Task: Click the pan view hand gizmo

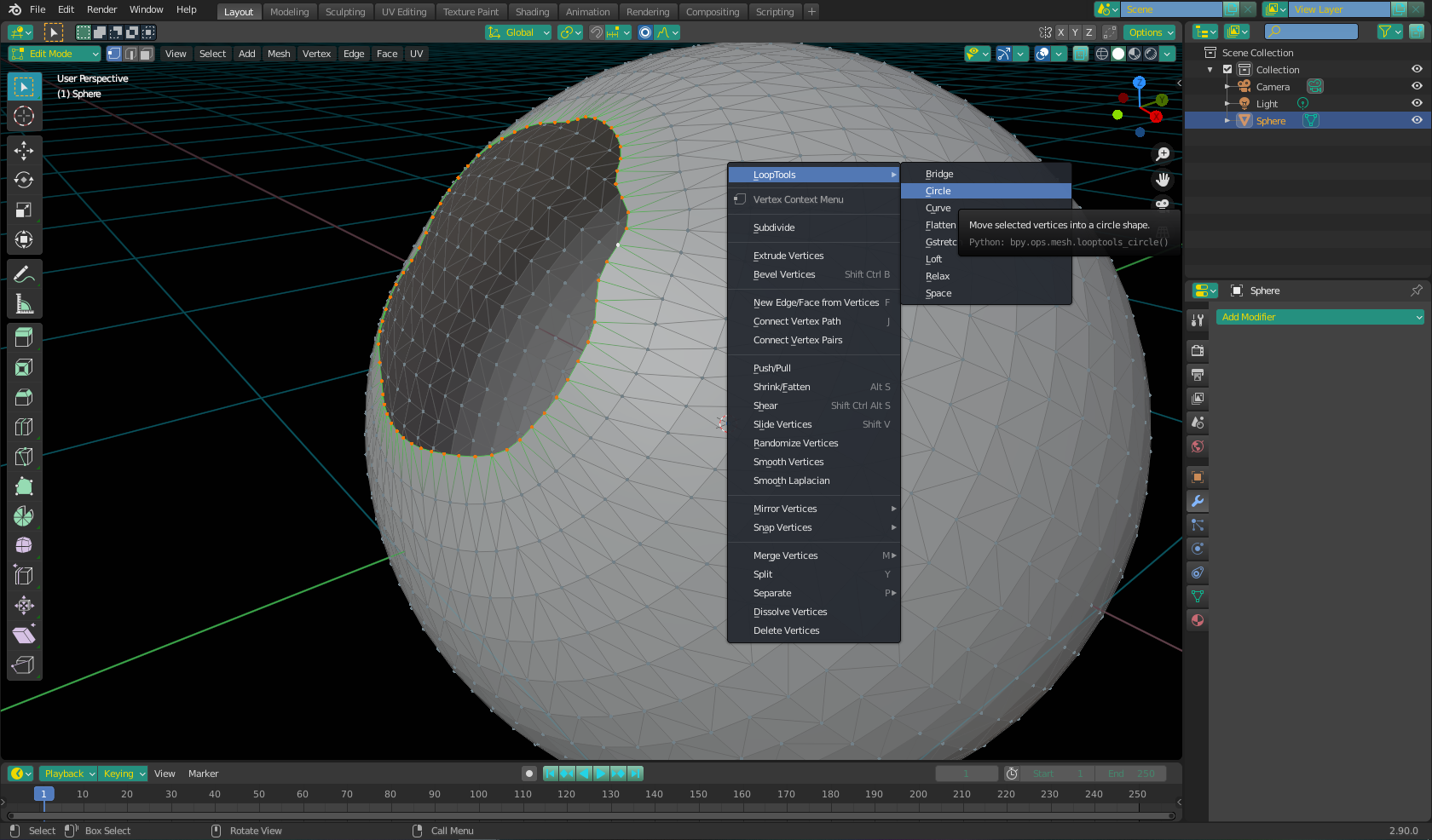Action: click(x=1163, y=180)
